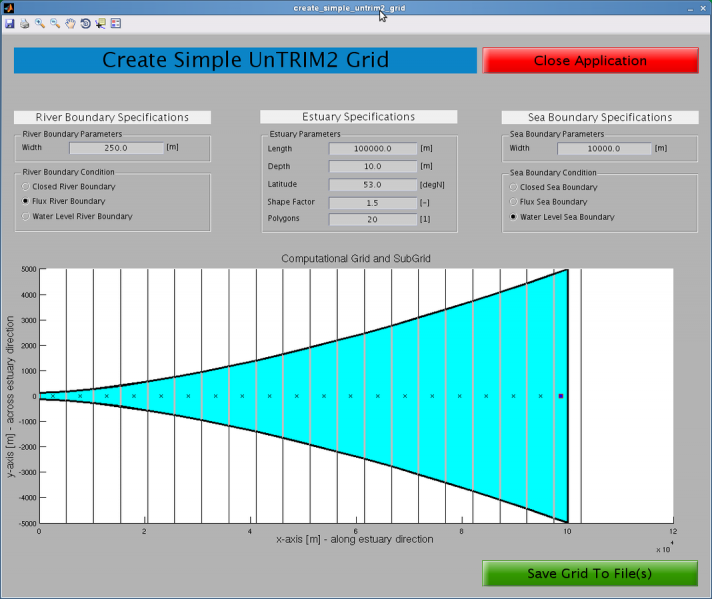Screen dimensions: 712x599
Task: Click the Save figure toolbar icon
Action: (9, 23)
